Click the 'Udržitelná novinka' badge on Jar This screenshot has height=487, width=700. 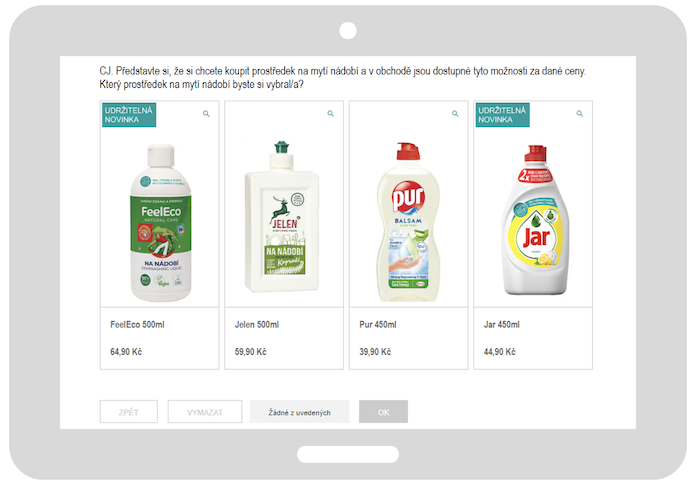(503, 115)
